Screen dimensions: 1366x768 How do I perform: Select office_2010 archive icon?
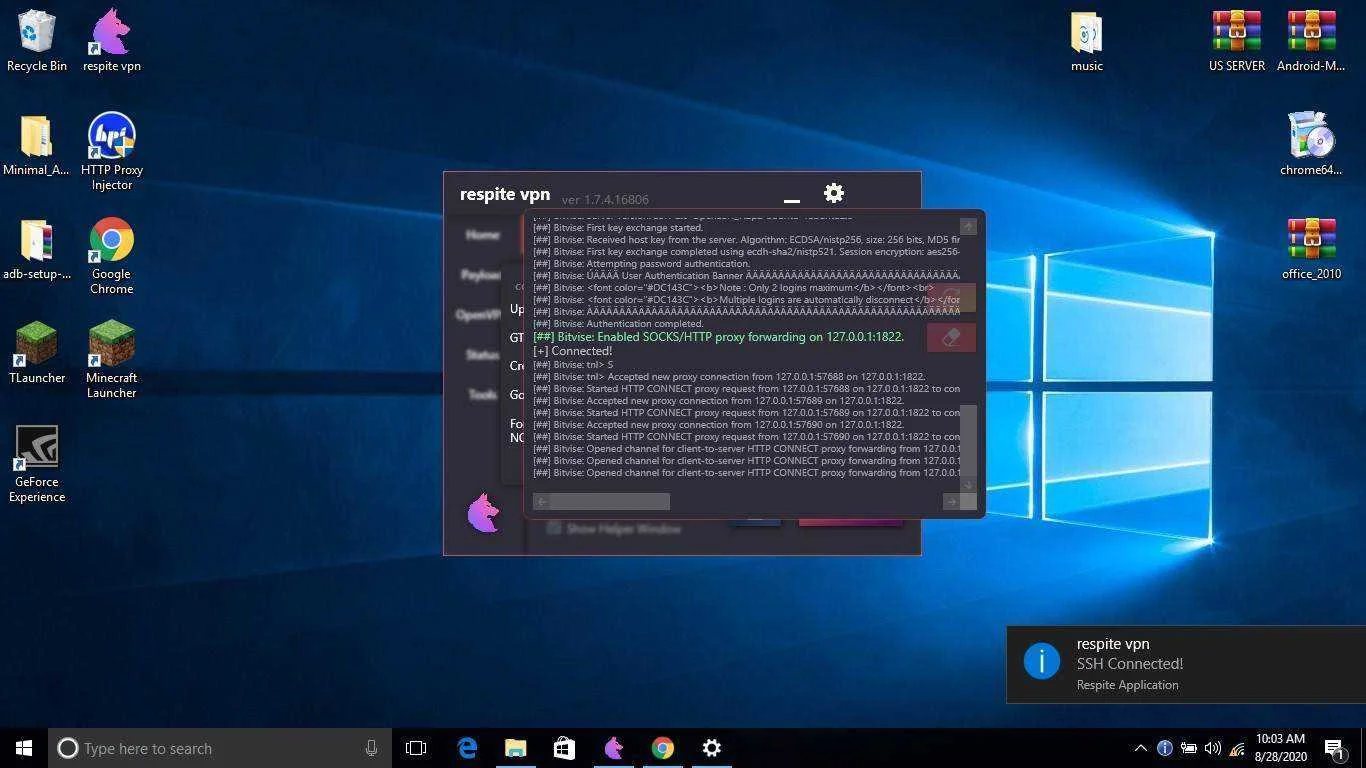pyautogui.click(x=1311, y=249)
